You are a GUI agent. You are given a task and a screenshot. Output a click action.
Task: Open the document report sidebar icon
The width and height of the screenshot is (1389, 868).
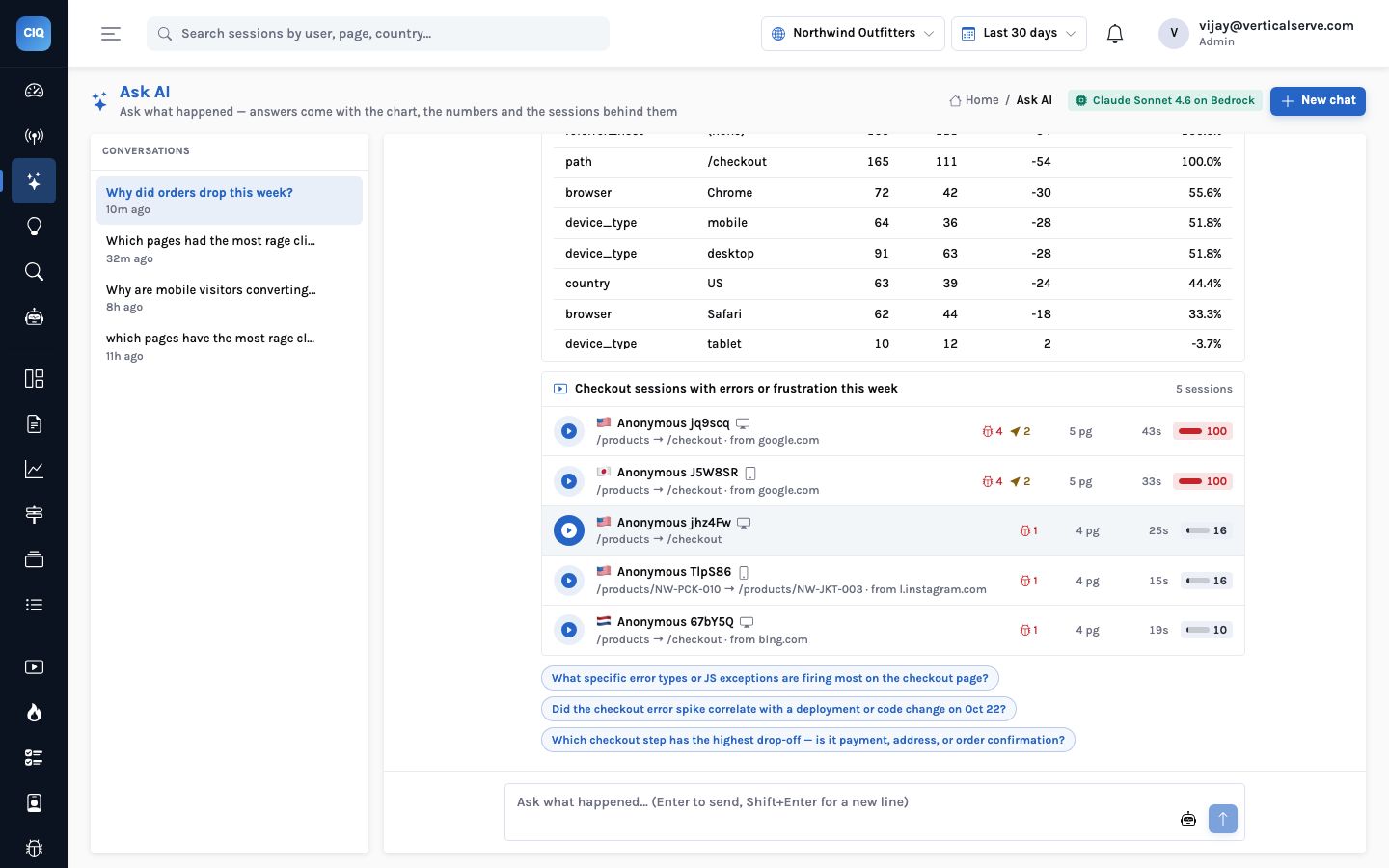(x=34, y=423)
